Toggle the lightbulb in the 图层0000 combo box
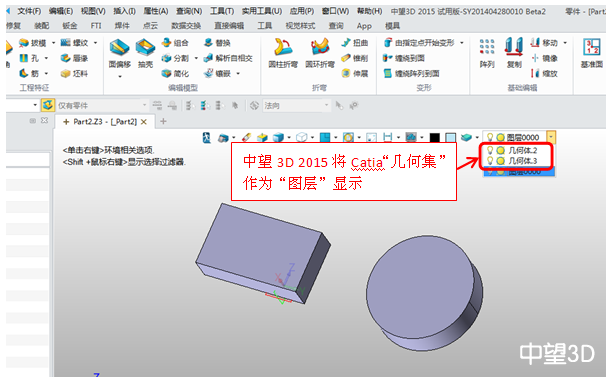Screen dimensions: 609x380 tap(490, 137)
